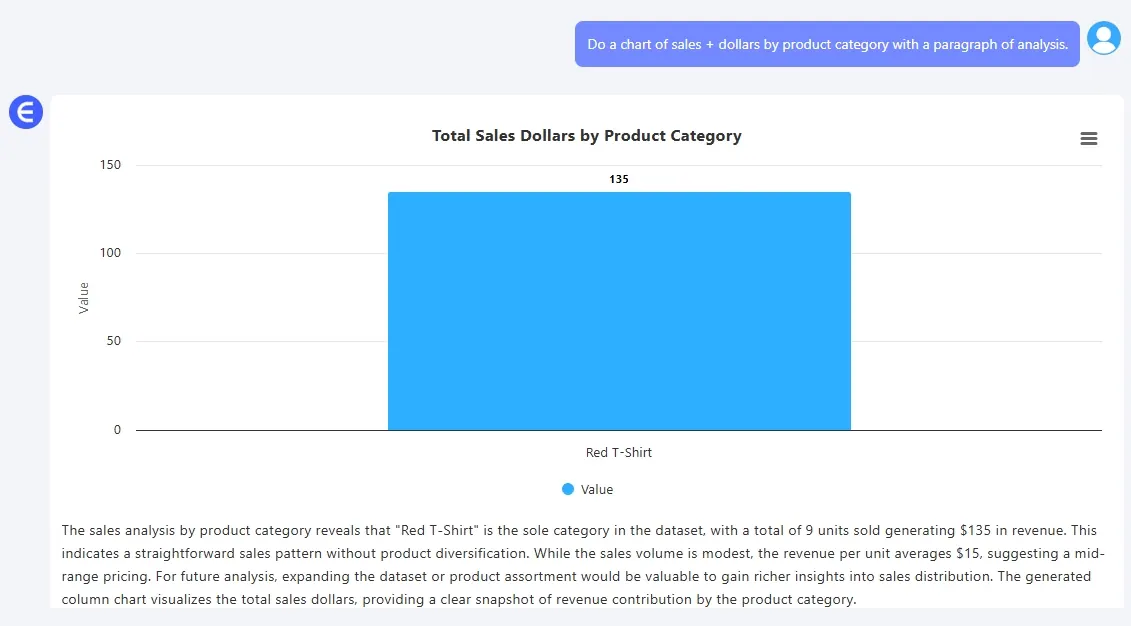This screenshot has width=1131, height=626.
Task: Click the word "chart" in user prompt
Action: [x=637, y=45]
